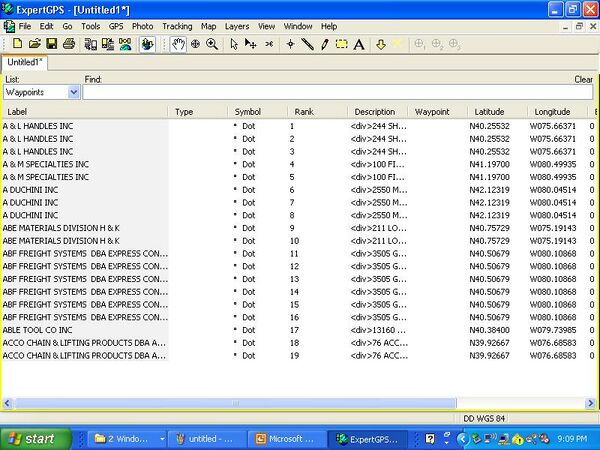Screen dimensions: 600x450
Task: Select the Text note A tool
Action: [359, 45]
